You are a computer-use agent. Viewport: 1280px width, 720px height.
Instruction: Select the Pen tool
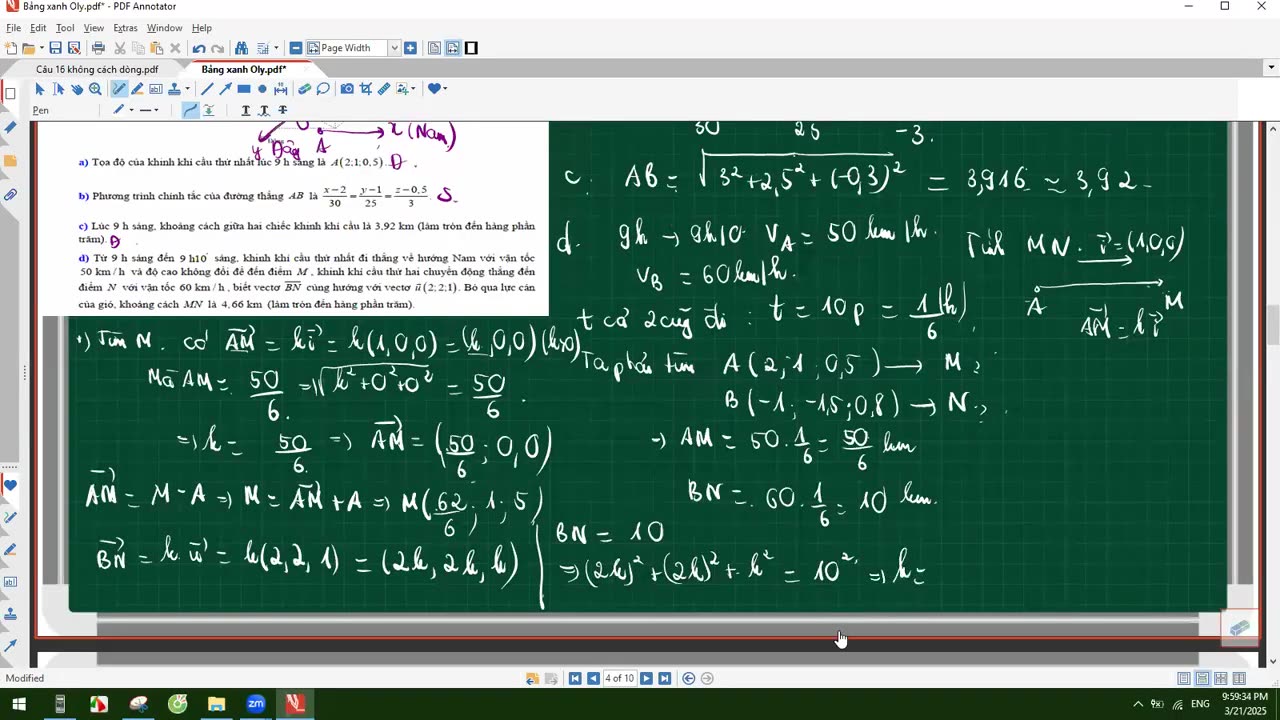click(119, 89)
